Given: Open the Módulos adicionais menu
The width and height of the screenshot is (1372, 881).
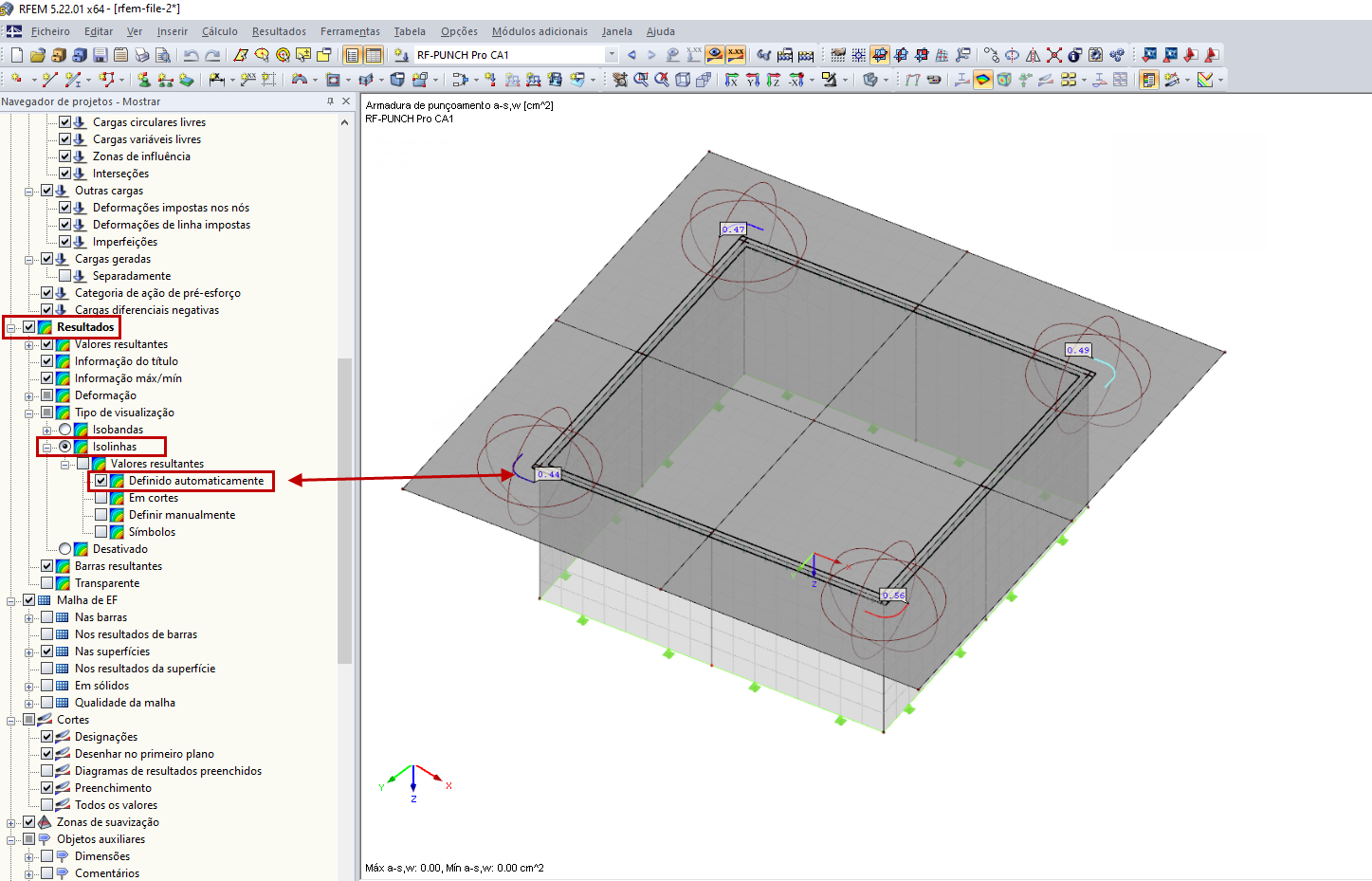Looking at the screenshot, I should [540, 31].
